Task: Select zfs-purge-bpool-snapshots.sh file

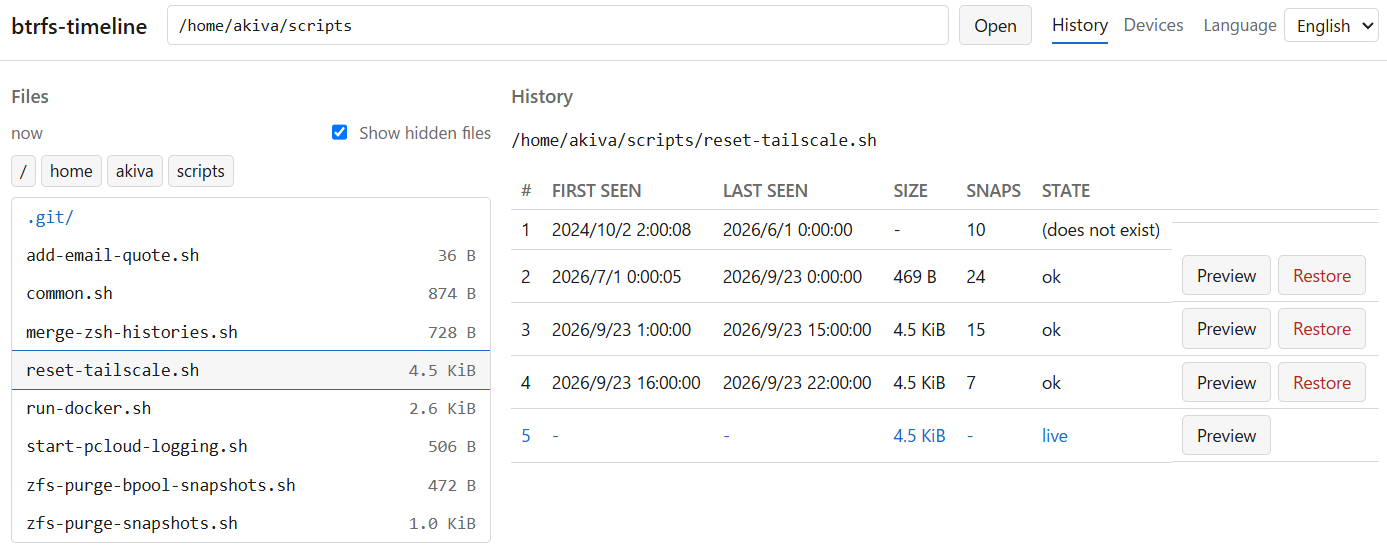Action: click(x=251, y=485)
